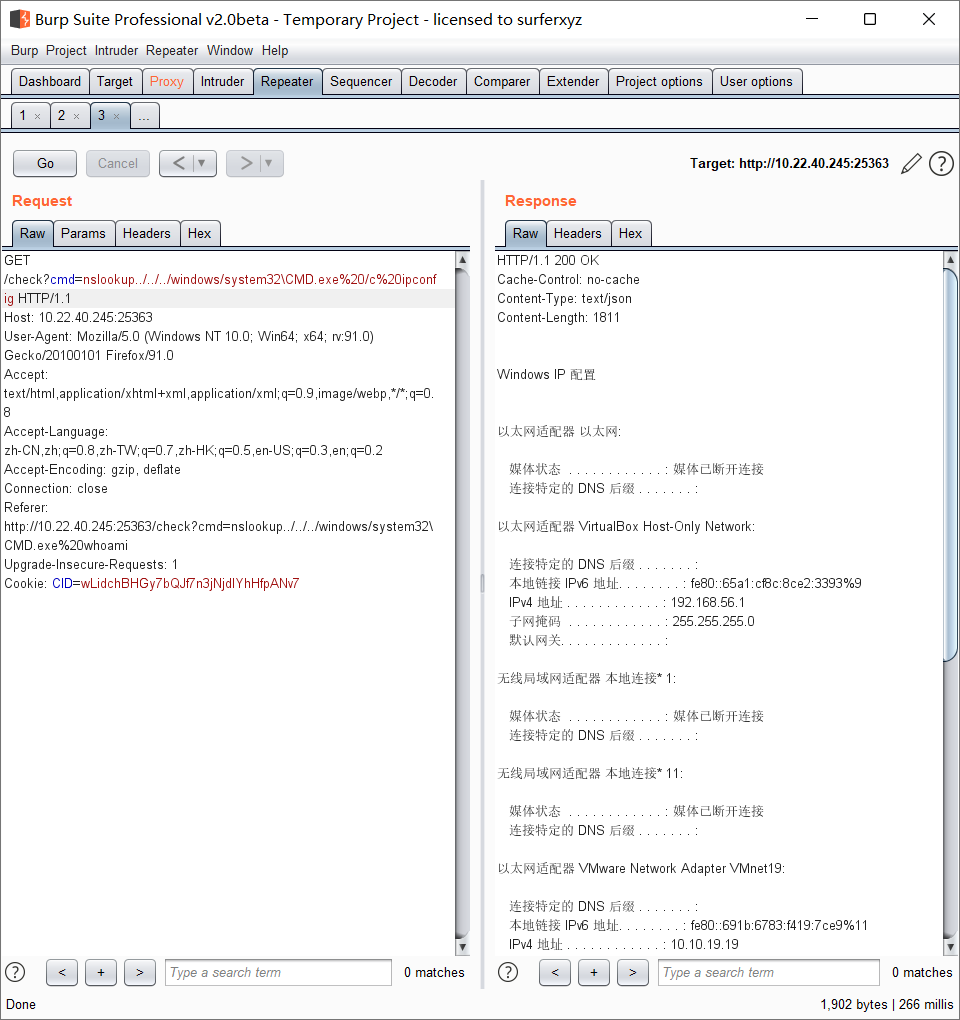Select Repeater tab 1
The width and height of the screenshot is (960, 1020).
tap(23, 116)
